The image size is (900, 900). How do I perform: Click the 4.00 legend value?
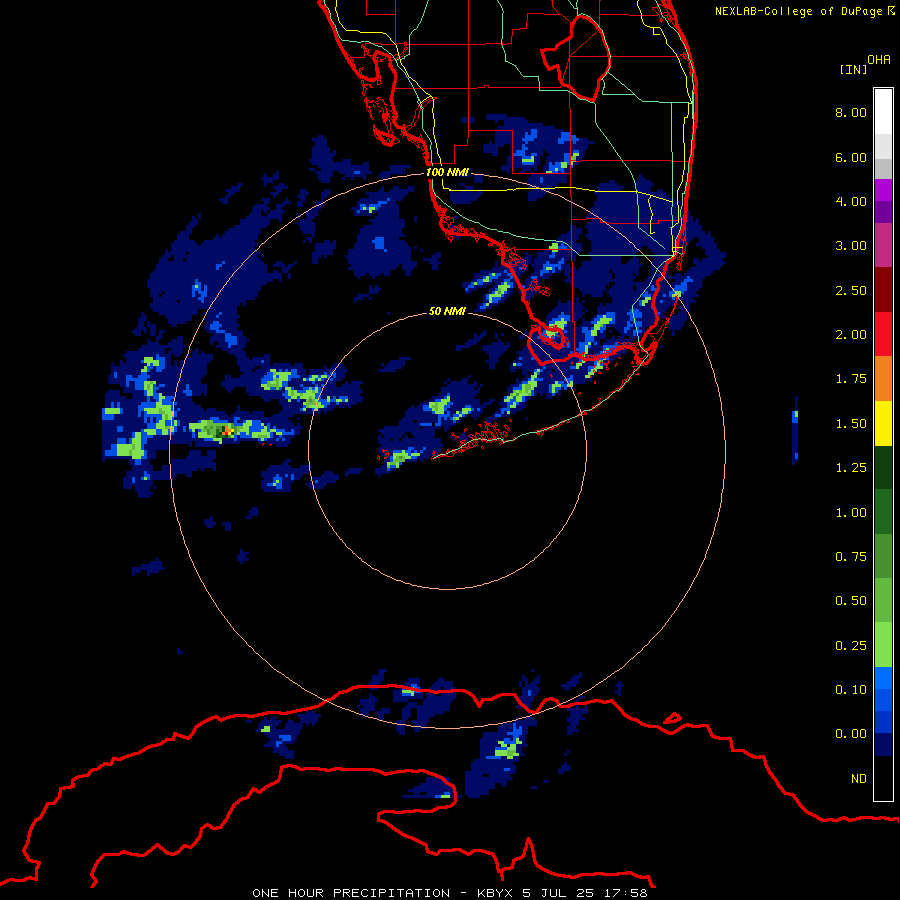tap(851, 201)
